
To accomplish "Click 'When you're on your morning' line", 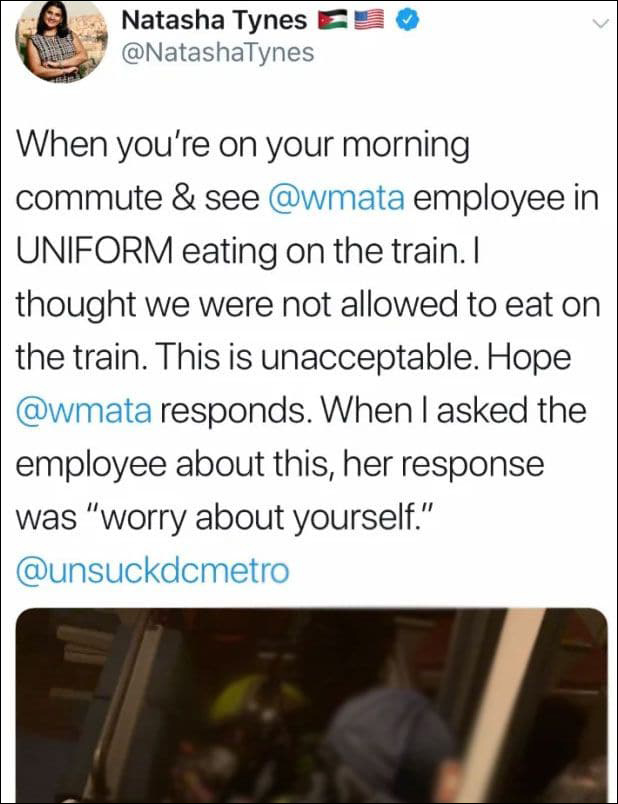I will (243, 146).
